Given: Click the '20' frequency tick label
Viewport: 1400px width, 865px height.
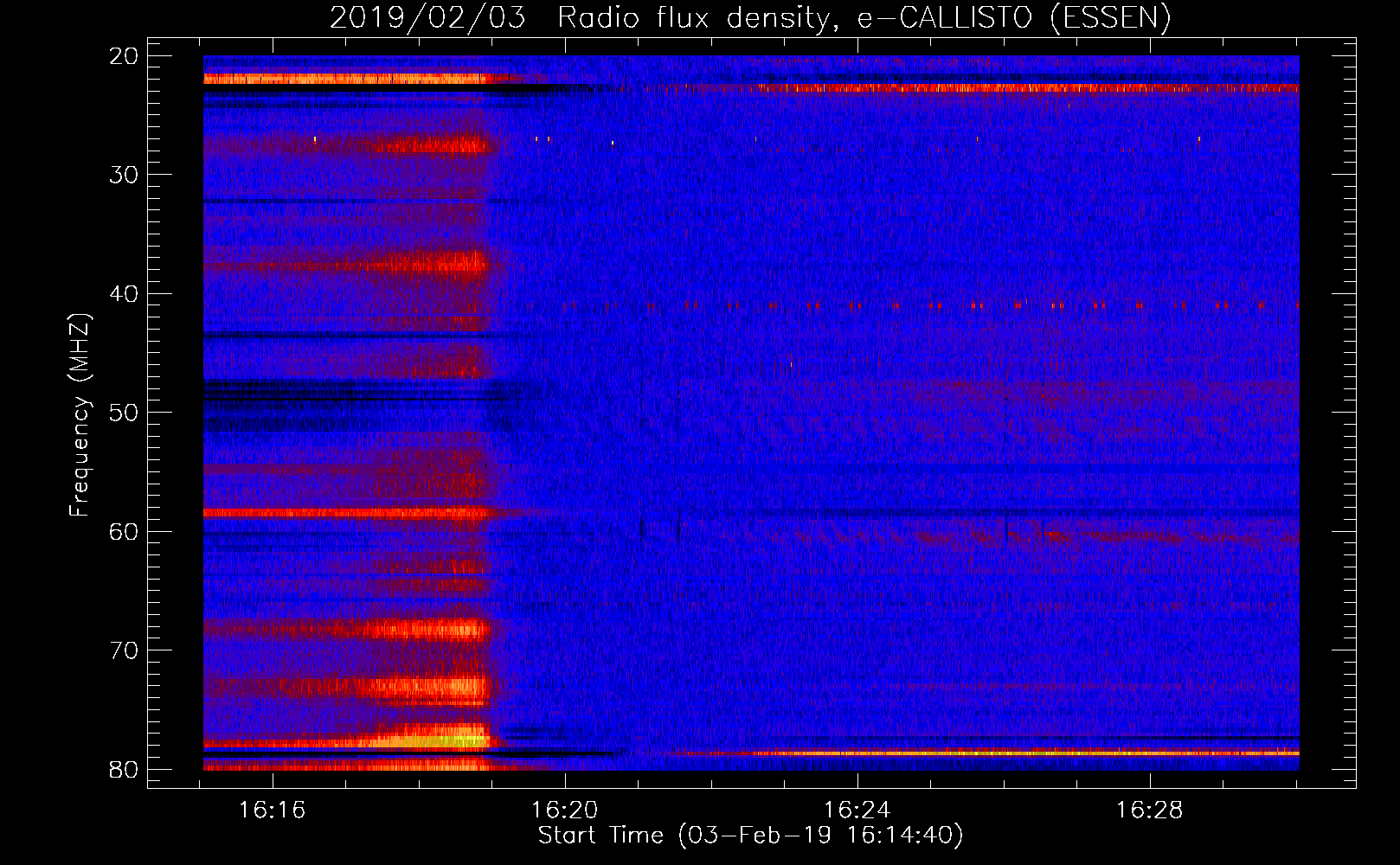Looking at the screenshot, I should (x=124, y=56).
